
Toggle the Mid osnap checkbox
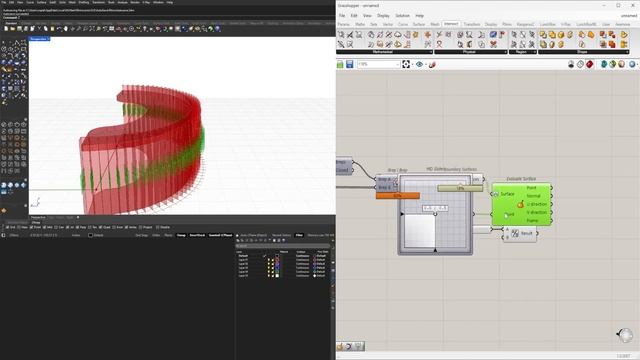[x=44, y=227]
